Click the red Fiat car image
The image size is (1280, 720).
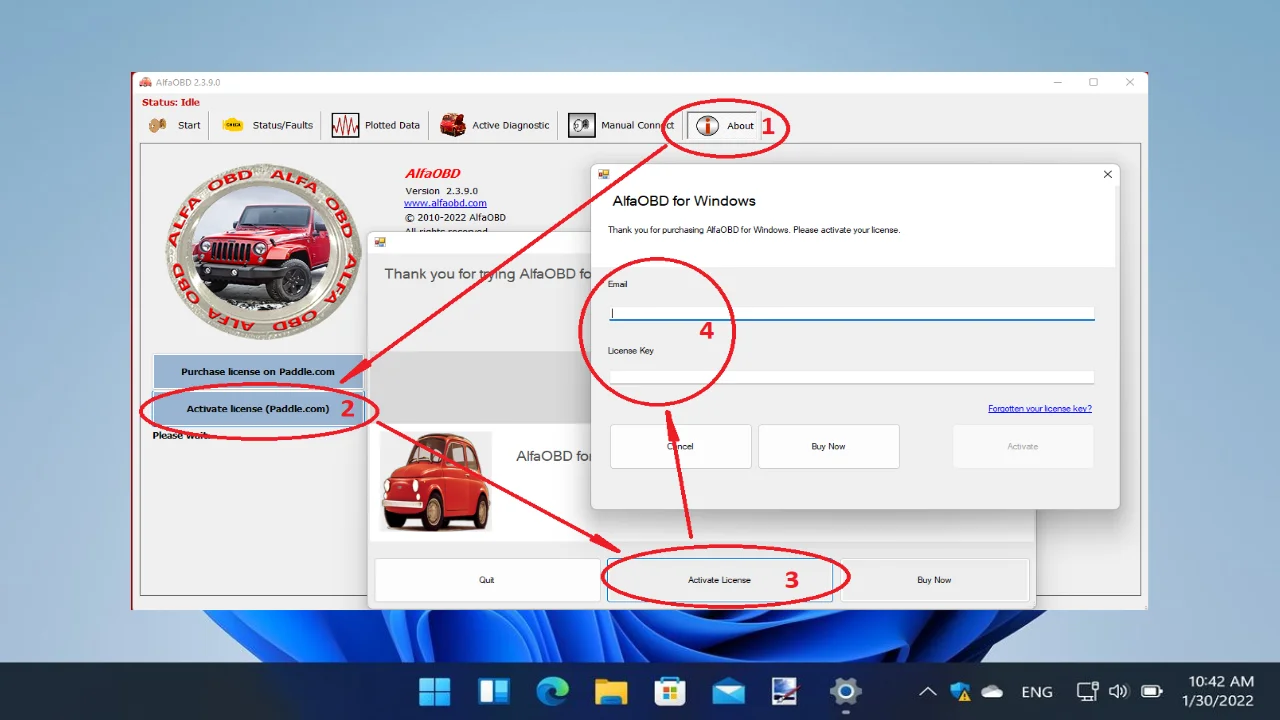(435, 481)
